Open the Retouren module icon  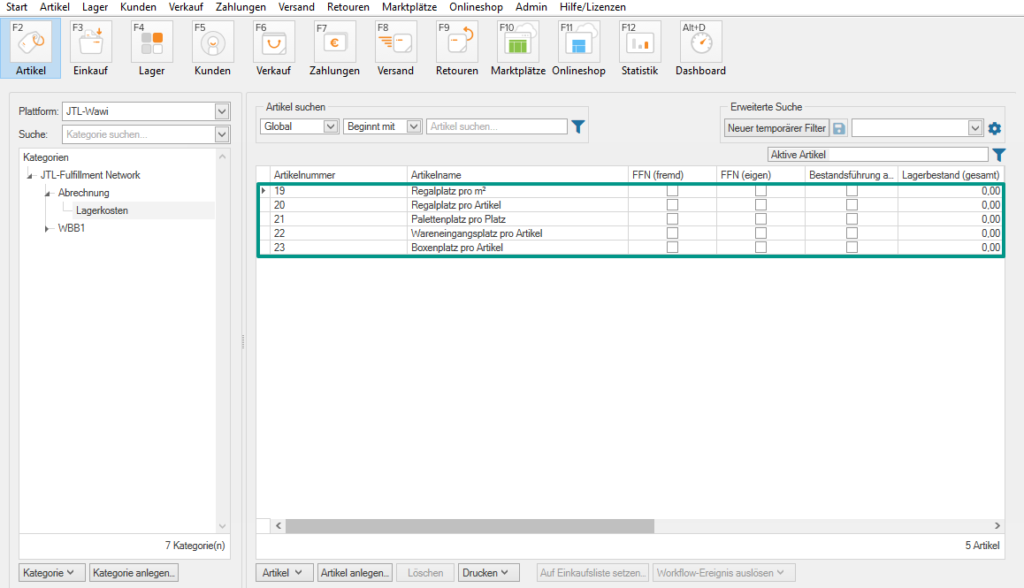click(x=457, y=41)
